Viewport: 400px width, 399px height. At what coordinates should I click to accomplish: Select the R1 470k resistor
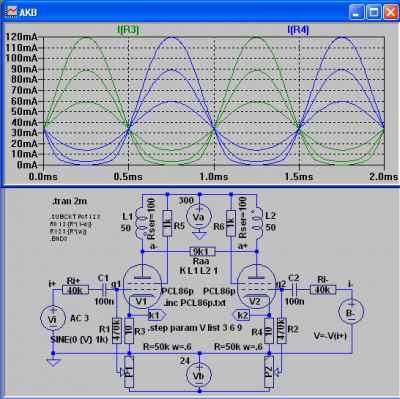coord(116,331)
